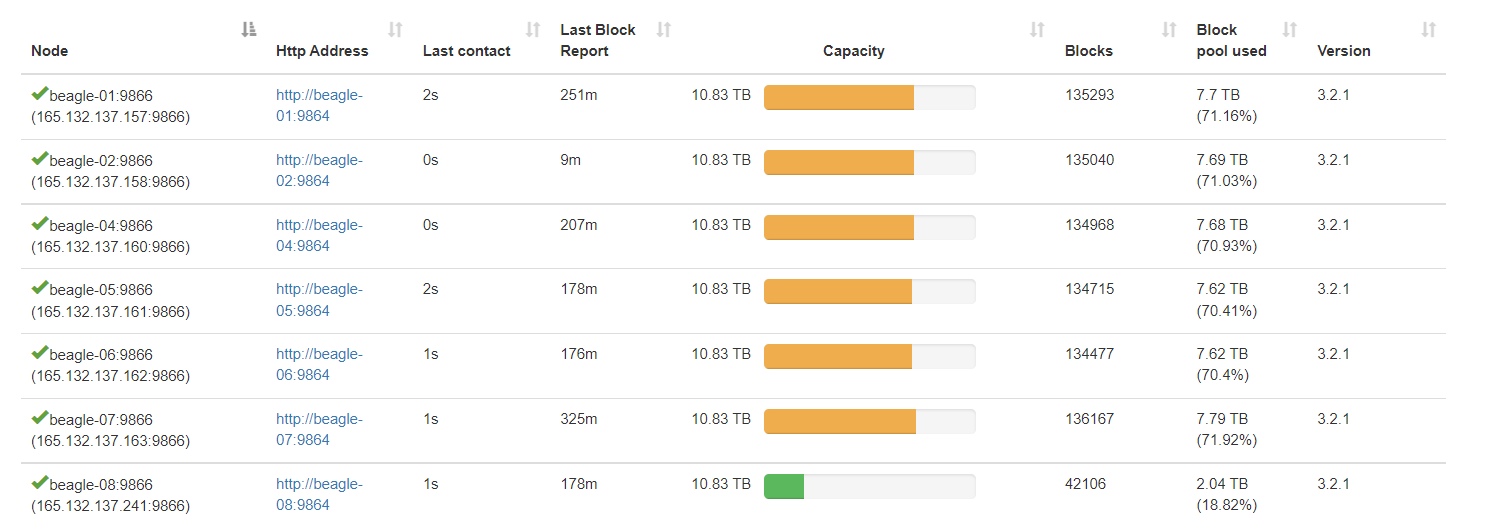Sort table by Node column icon
The image size is (1509, 523).
click(x=249, y=30)
